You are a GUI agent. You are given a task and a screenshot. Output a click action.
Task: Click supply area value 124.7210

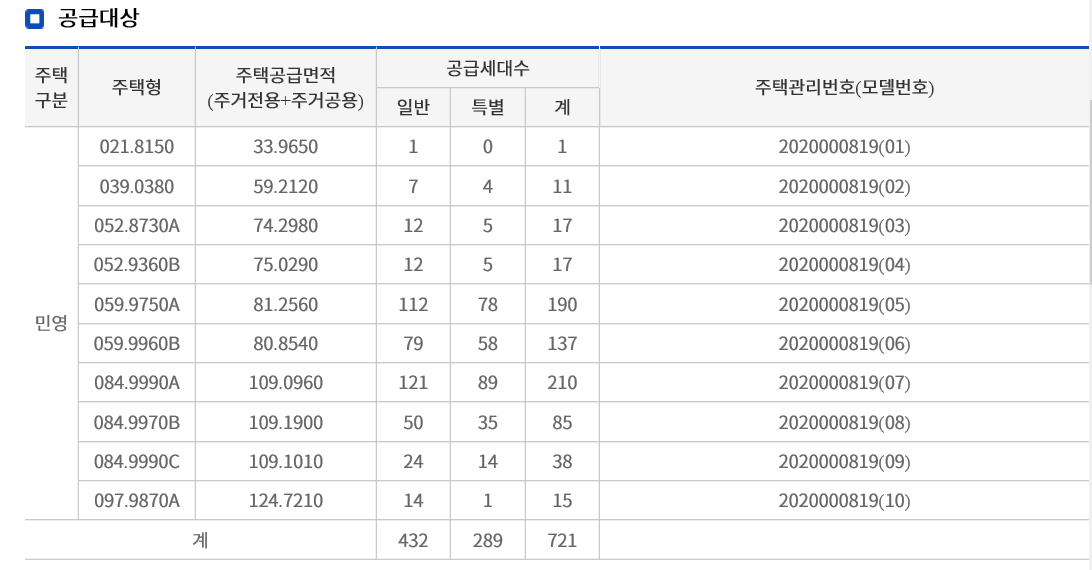point(286,500)
